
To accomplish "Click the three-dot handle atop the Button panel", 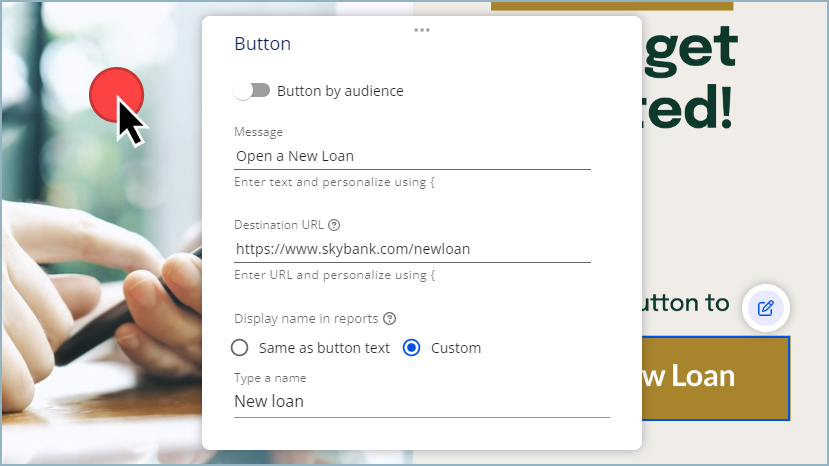I will [x=421, y=30].
